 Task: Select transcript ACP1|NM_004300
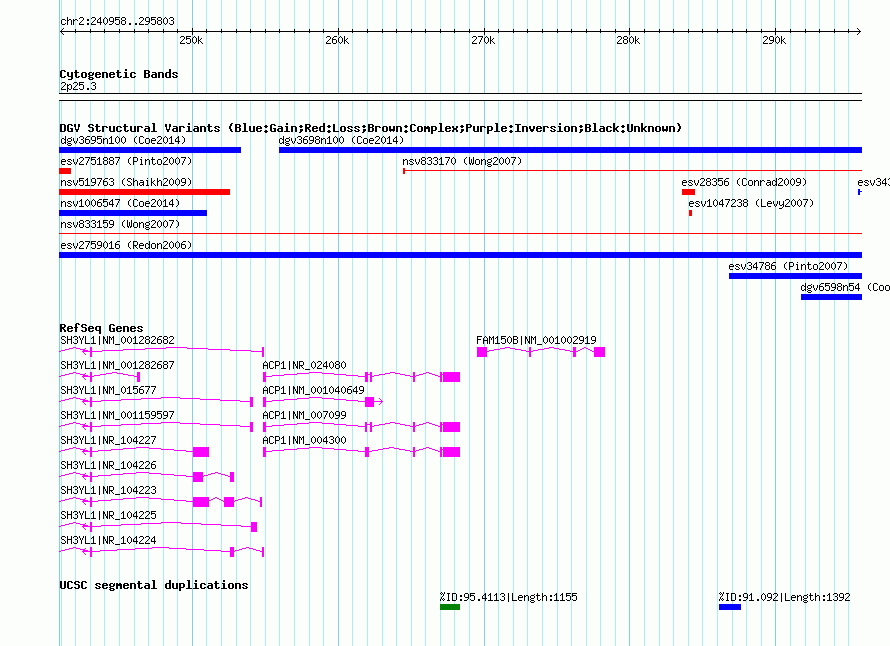click(304, 440)
